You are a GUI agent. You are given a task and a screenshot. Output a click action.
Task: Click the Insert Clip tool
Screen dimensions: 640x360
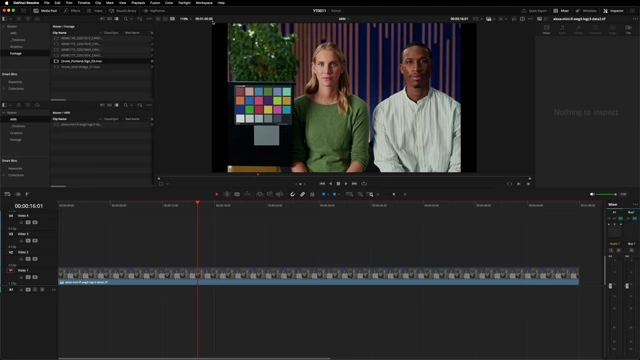(x=260, y=194)
